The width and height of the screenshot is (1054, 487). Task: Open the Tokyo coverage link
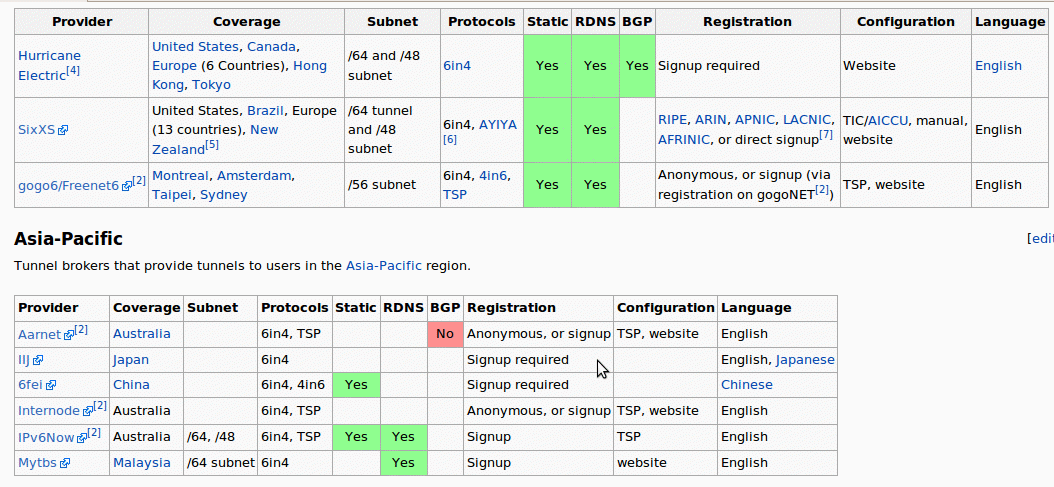(211, 85)
